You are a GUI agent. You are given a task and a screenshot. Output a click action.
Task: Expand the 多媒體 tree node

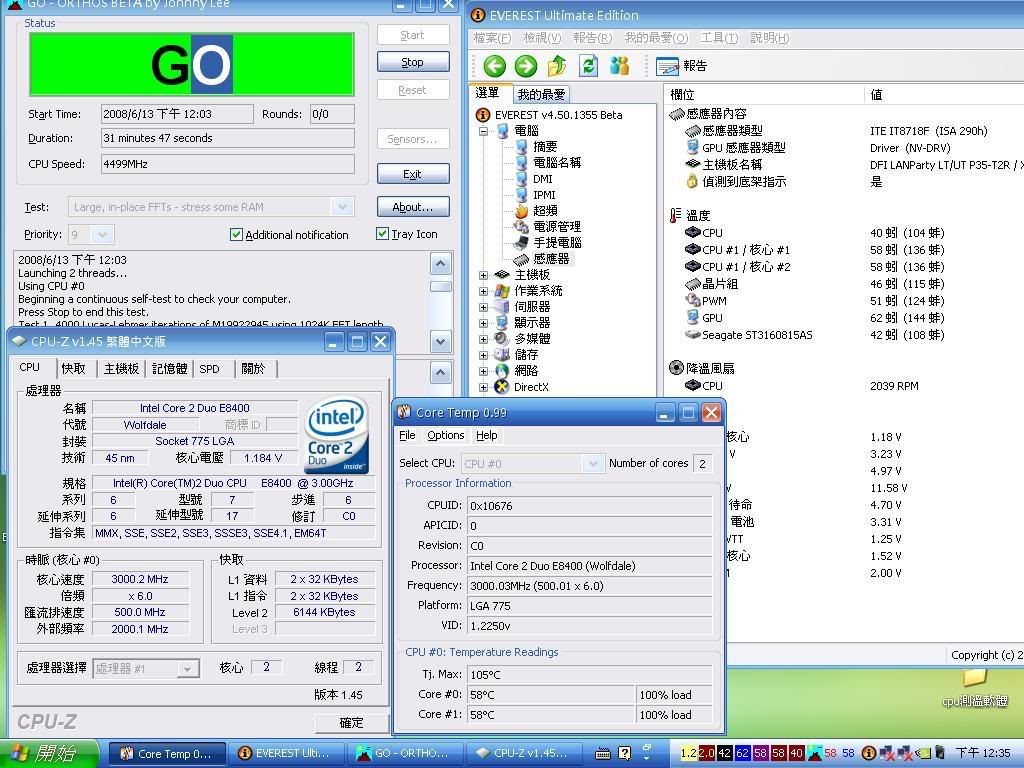tap(483, 339)
